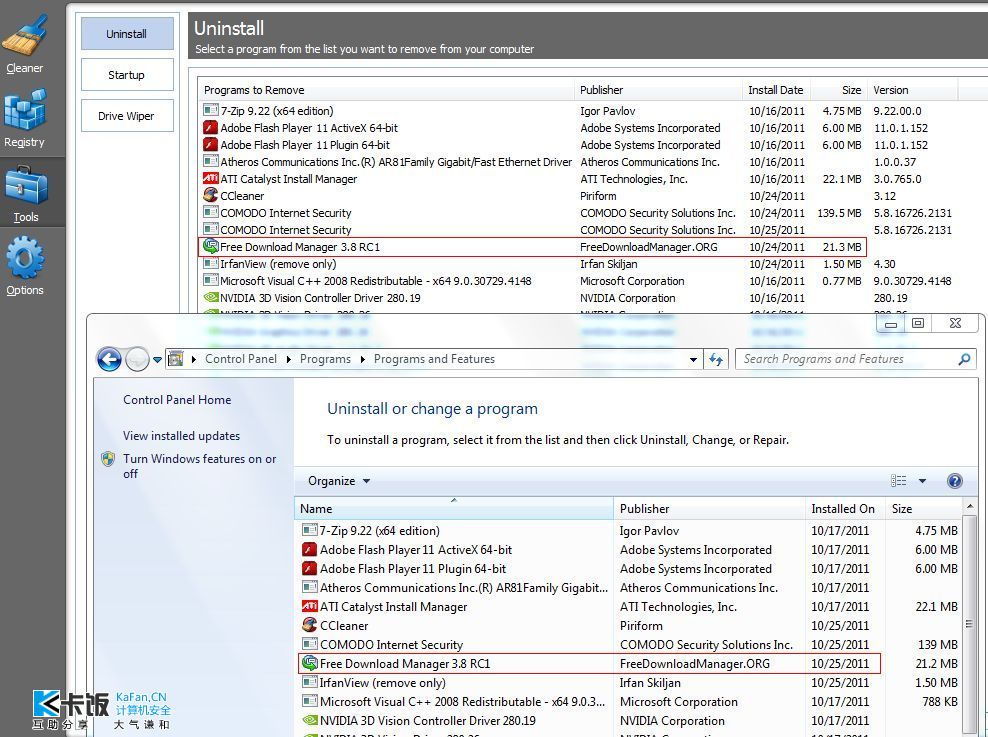
Task: Select NVIDIA 3D Vision Controller icon in Programs and Features
Action: coord(309,720)
